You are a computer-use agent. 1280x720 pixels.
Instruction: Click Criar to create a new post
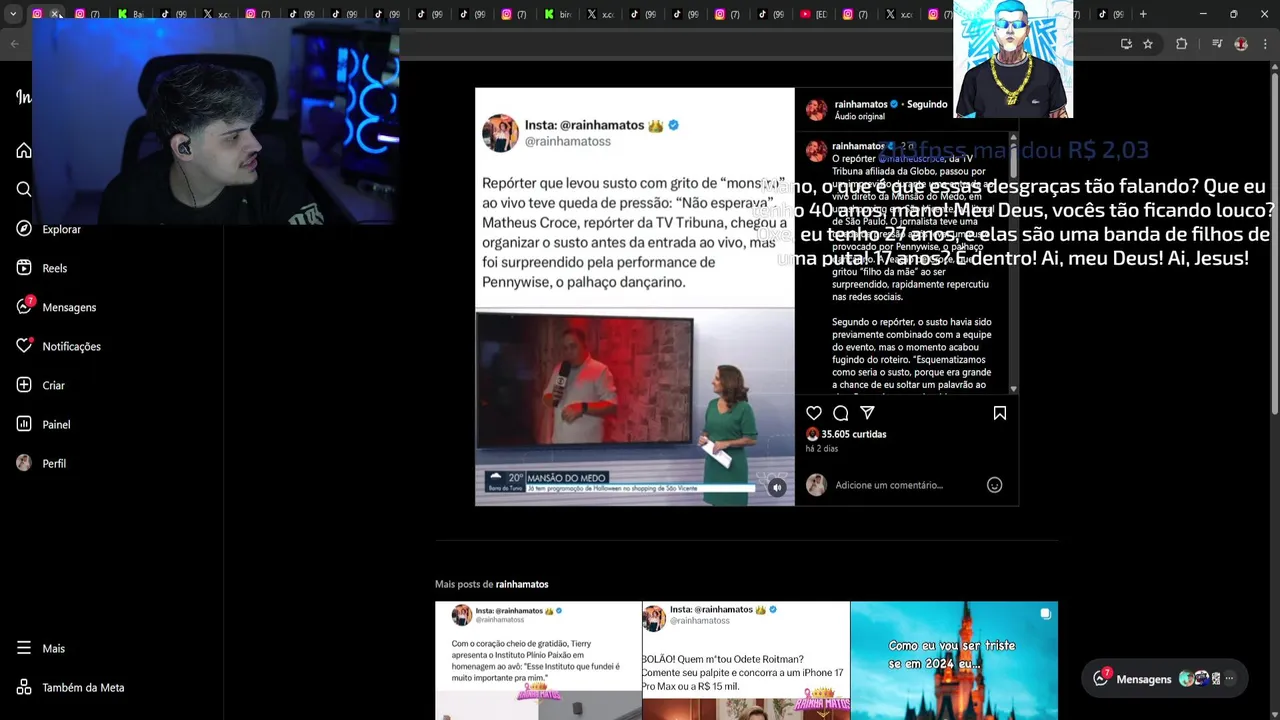pos(40,385)
